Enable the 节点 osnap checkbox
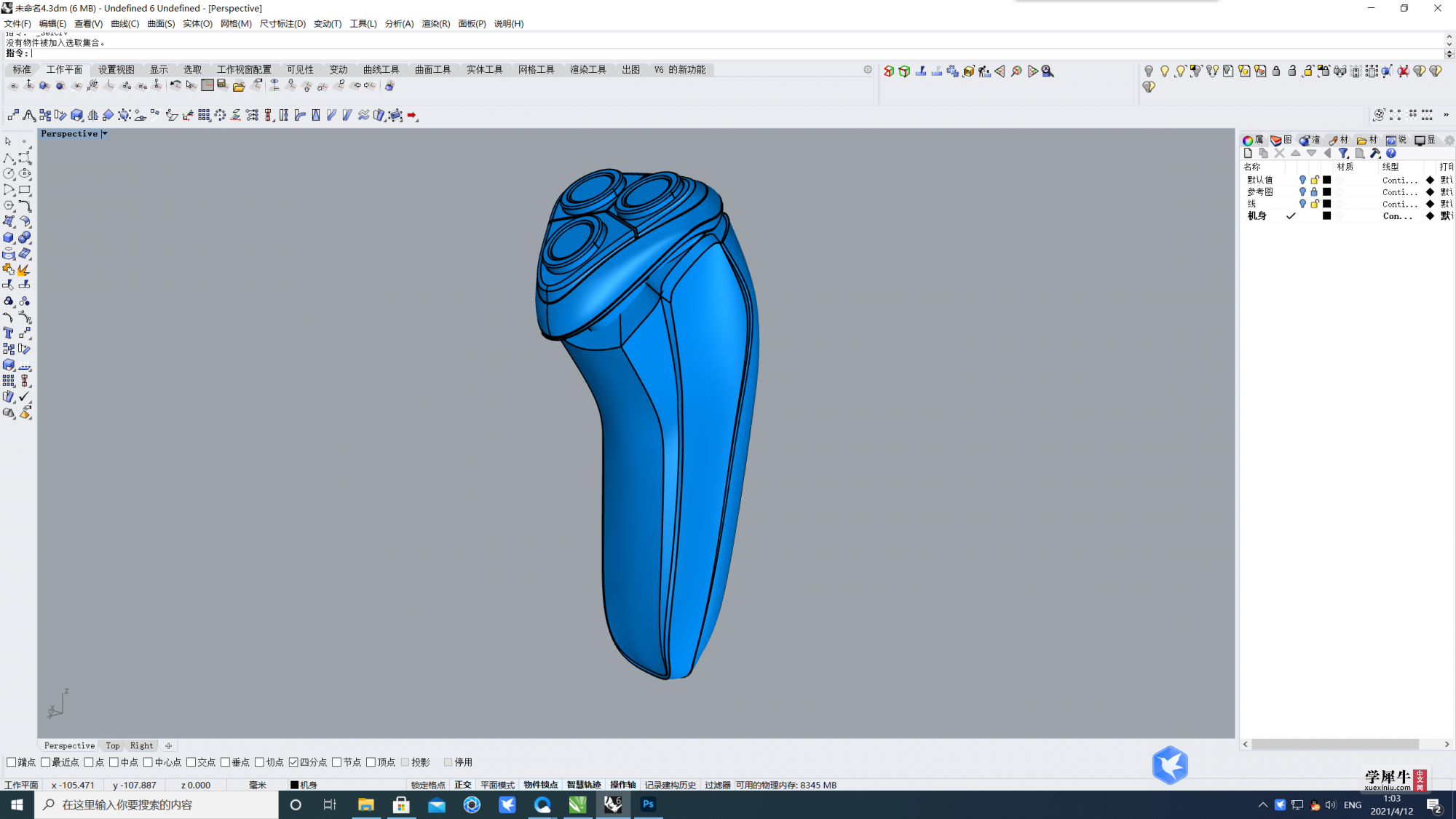The image size is (1456, 819). [336, 762]
